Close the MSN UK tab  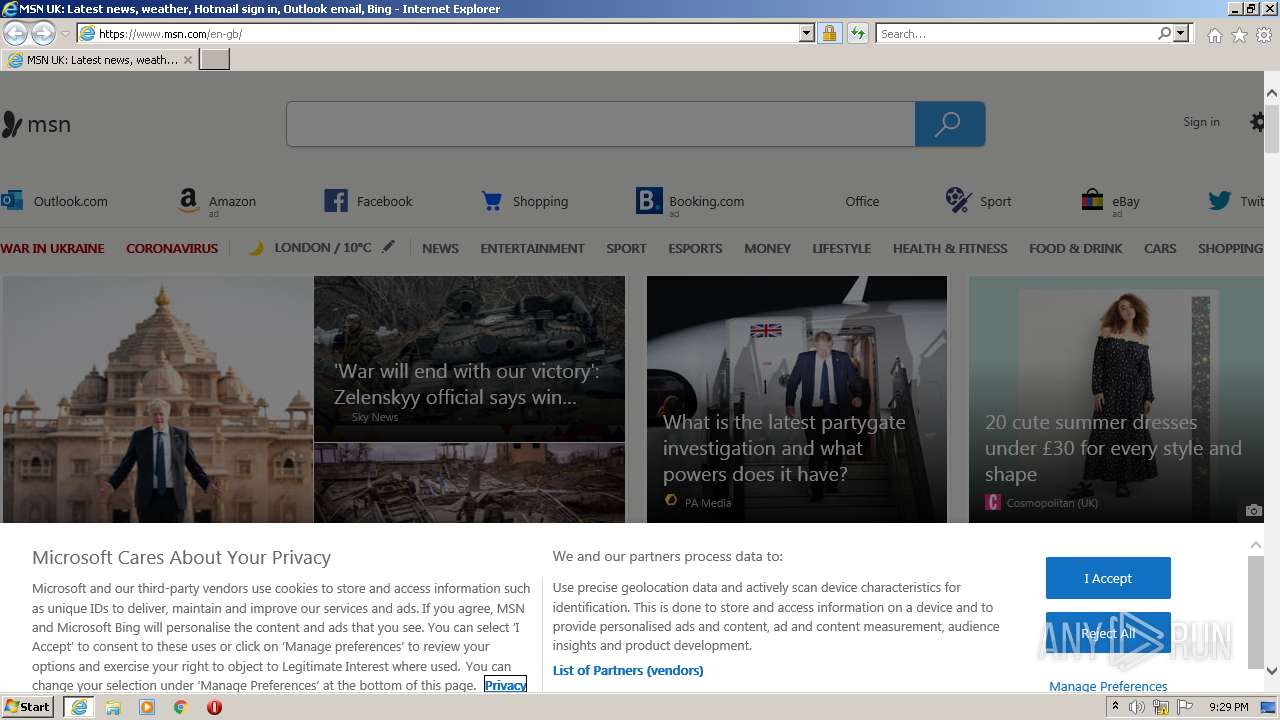click(188, 60)
